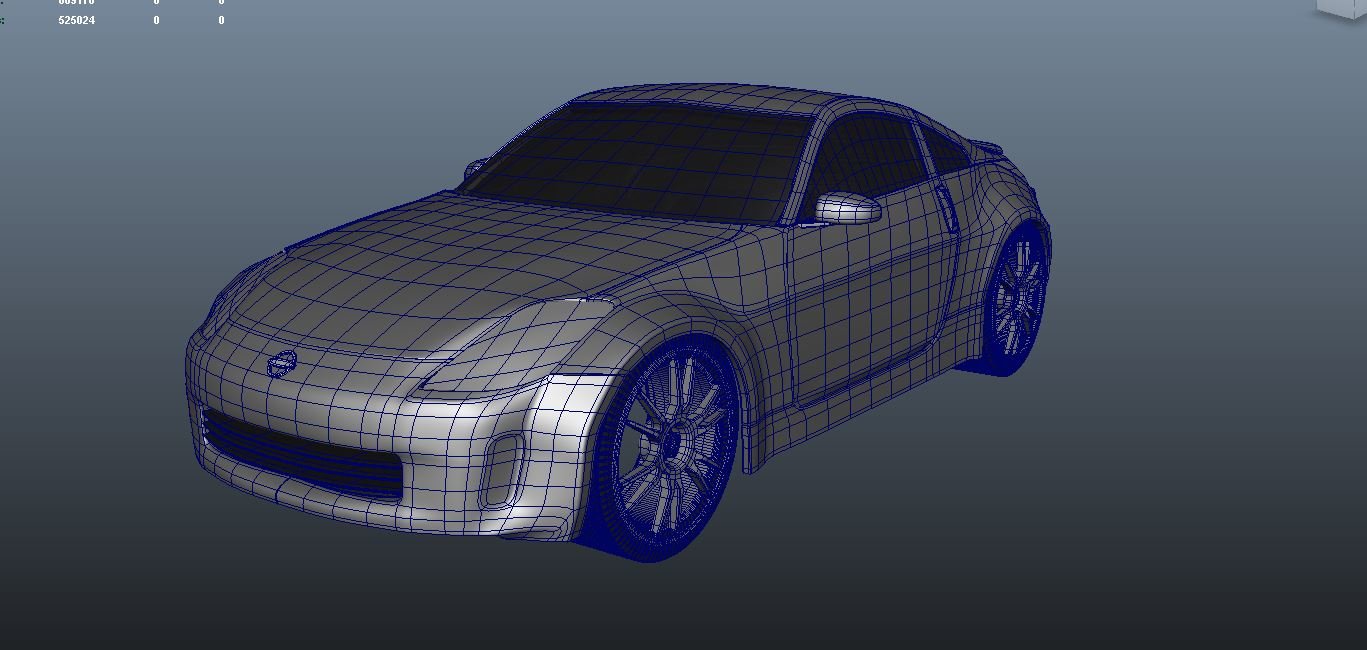Click the ViewCube in the top-right corner
The height and width of the screenshot is (650, 1367).
coord(1340,8)
